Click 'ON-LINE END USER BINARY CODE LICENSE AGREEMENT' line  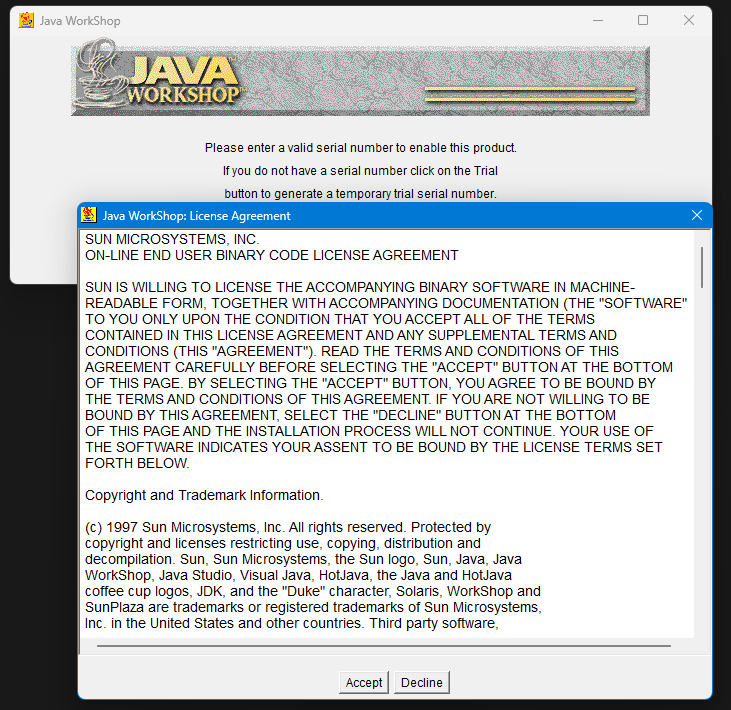[271, 255]
